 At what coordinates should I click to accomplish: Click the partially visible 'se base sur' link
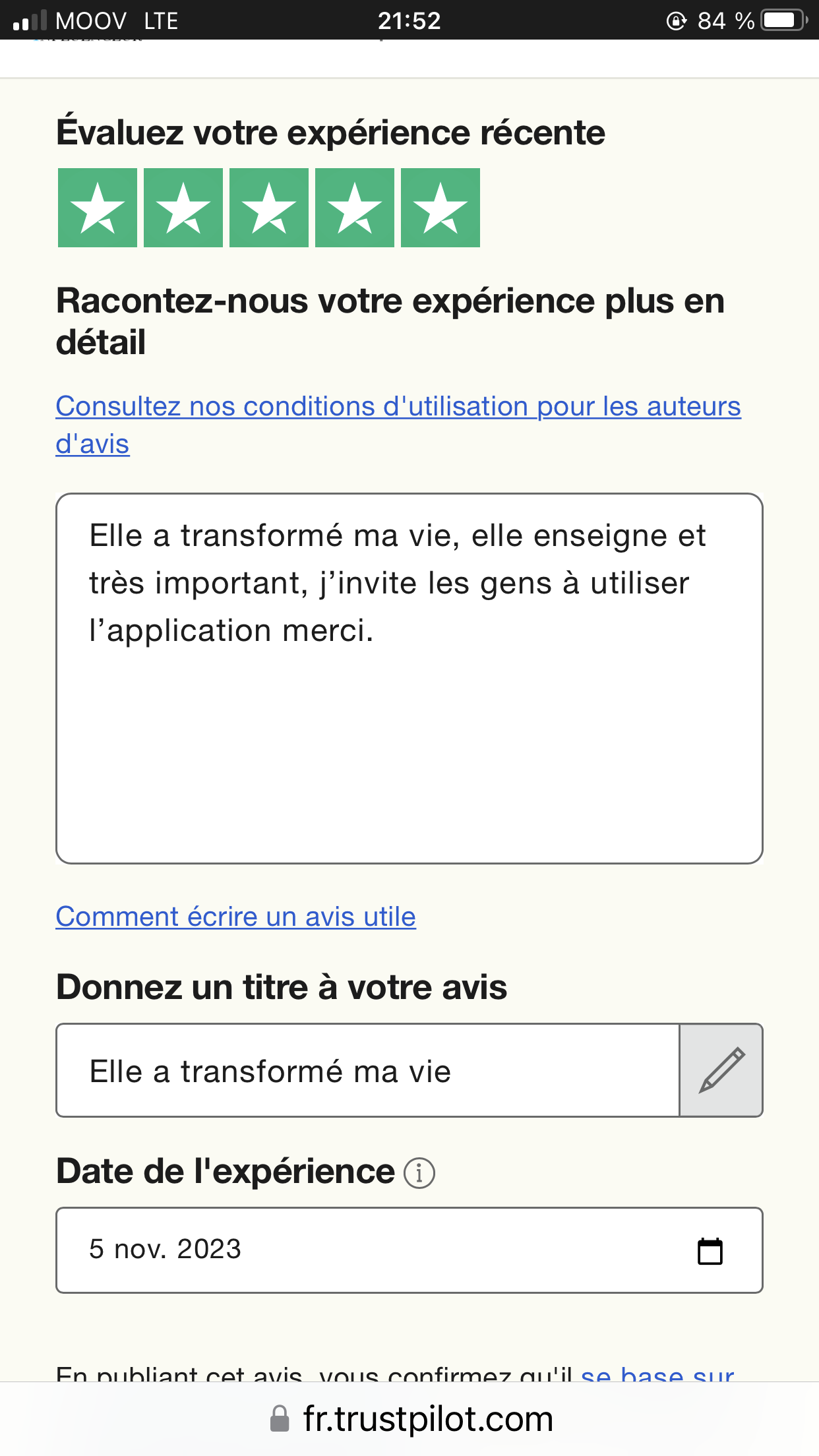click(x=657, y=1375)
